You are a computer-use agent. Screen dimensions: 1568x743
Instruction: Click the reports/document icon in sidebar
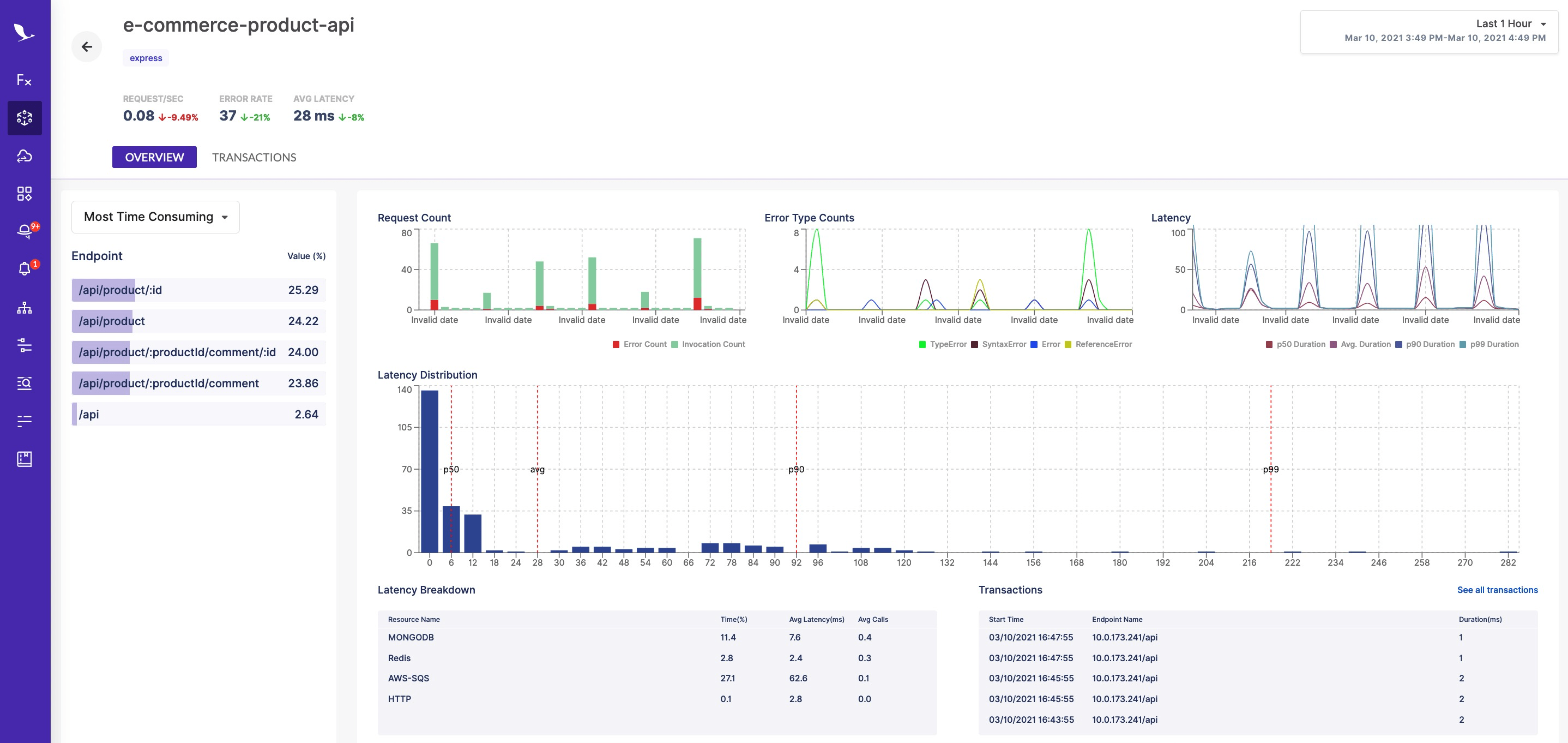(x=24, y=459)
